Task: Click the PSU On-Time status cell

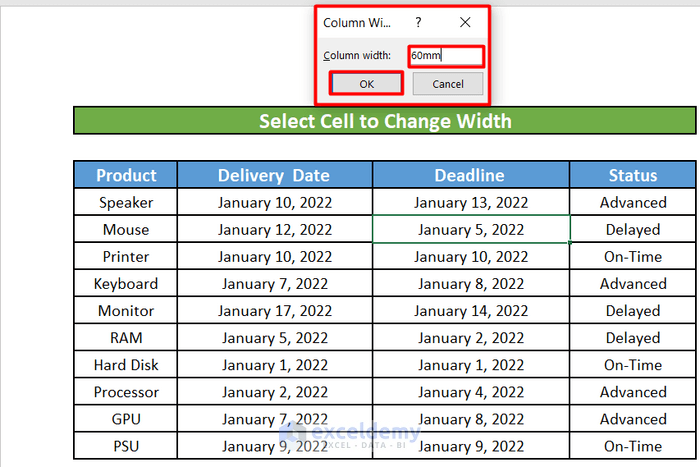Action: pos(632,446)
